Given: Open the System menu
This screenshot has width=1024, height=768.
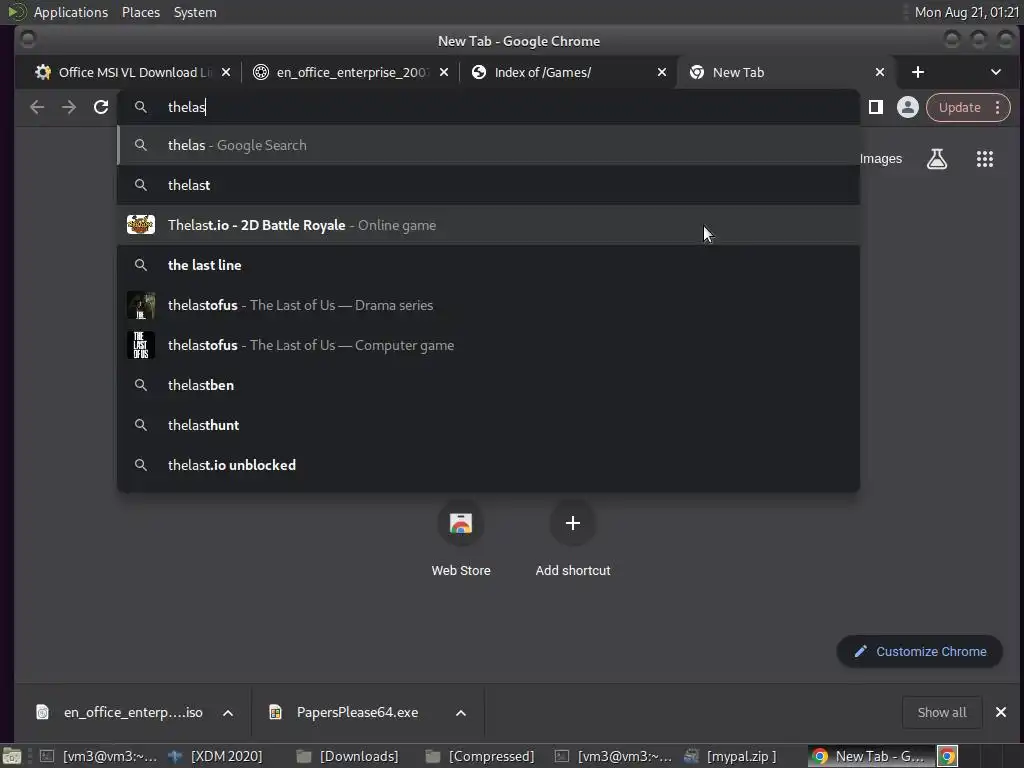Looking at the screenshot, I should (x=195, y=12).
